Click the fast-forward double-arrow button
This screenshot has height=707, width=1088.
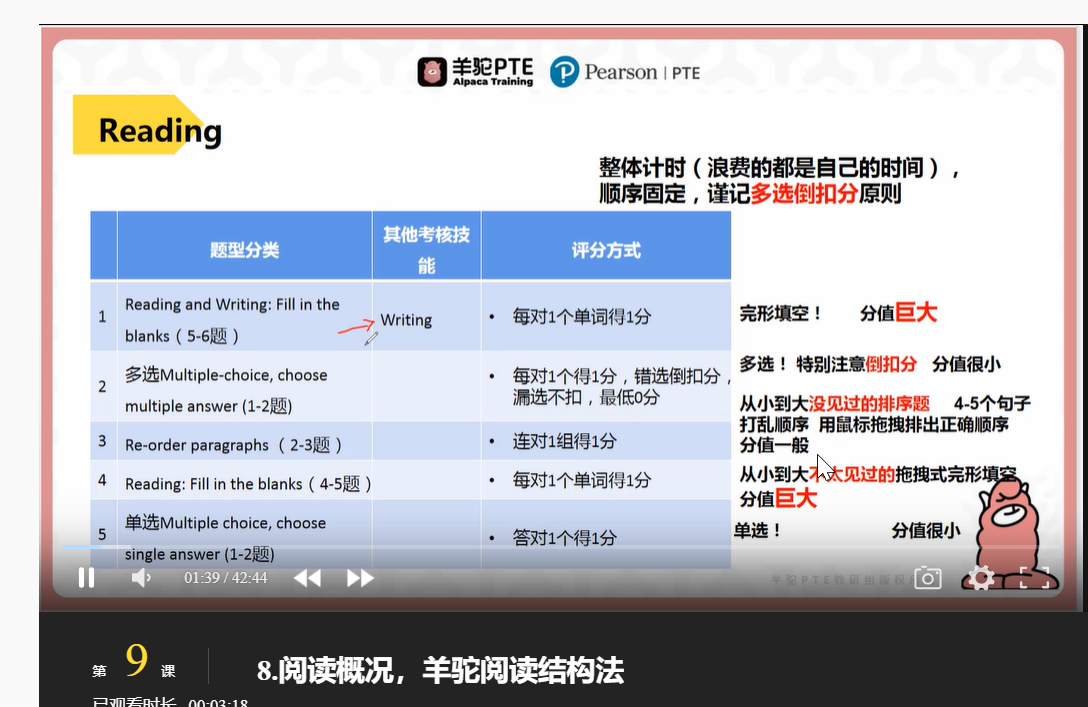pos(360,578)
